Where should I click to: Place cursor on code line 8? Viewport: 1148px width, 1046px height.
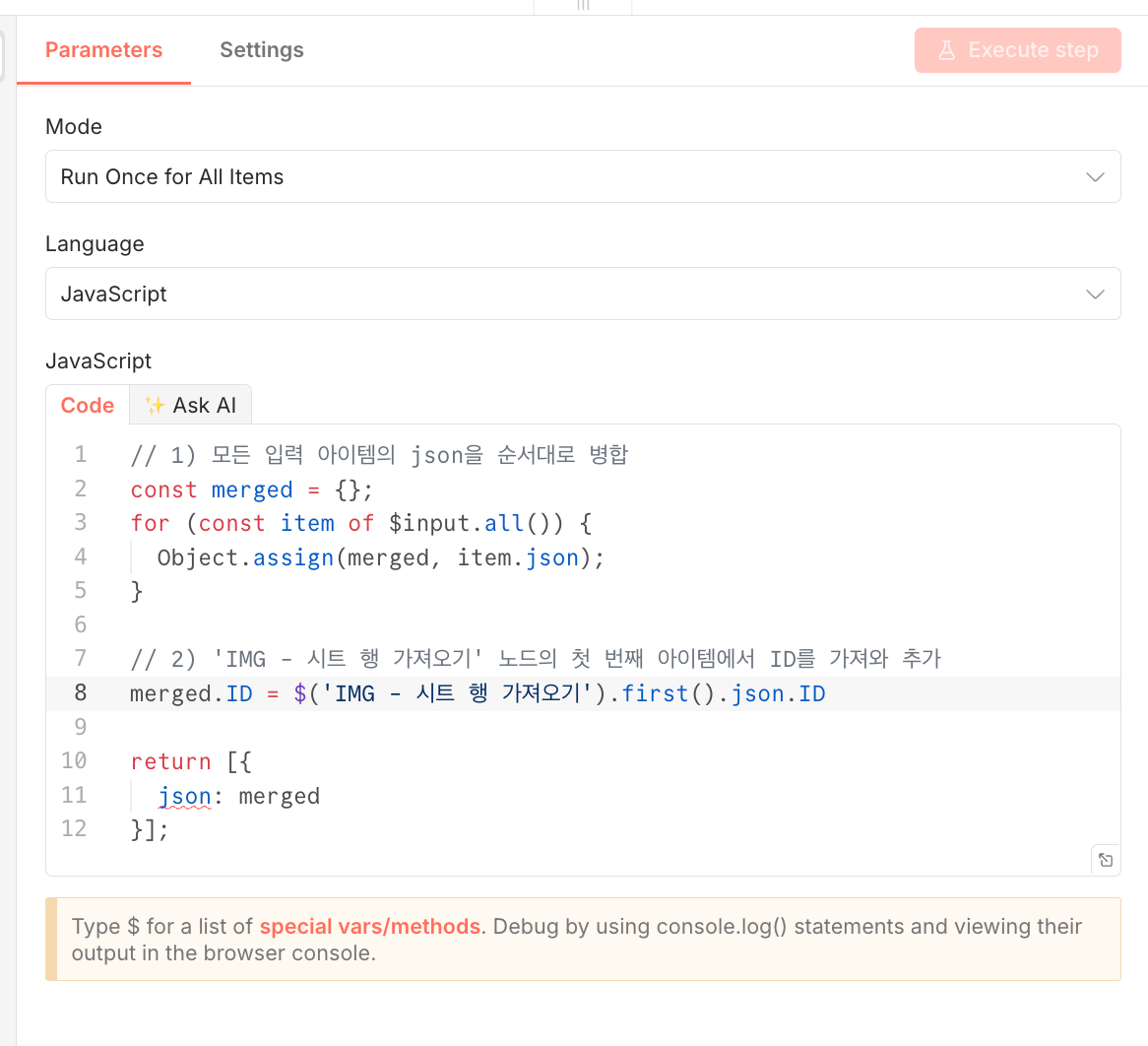[478, 693]
